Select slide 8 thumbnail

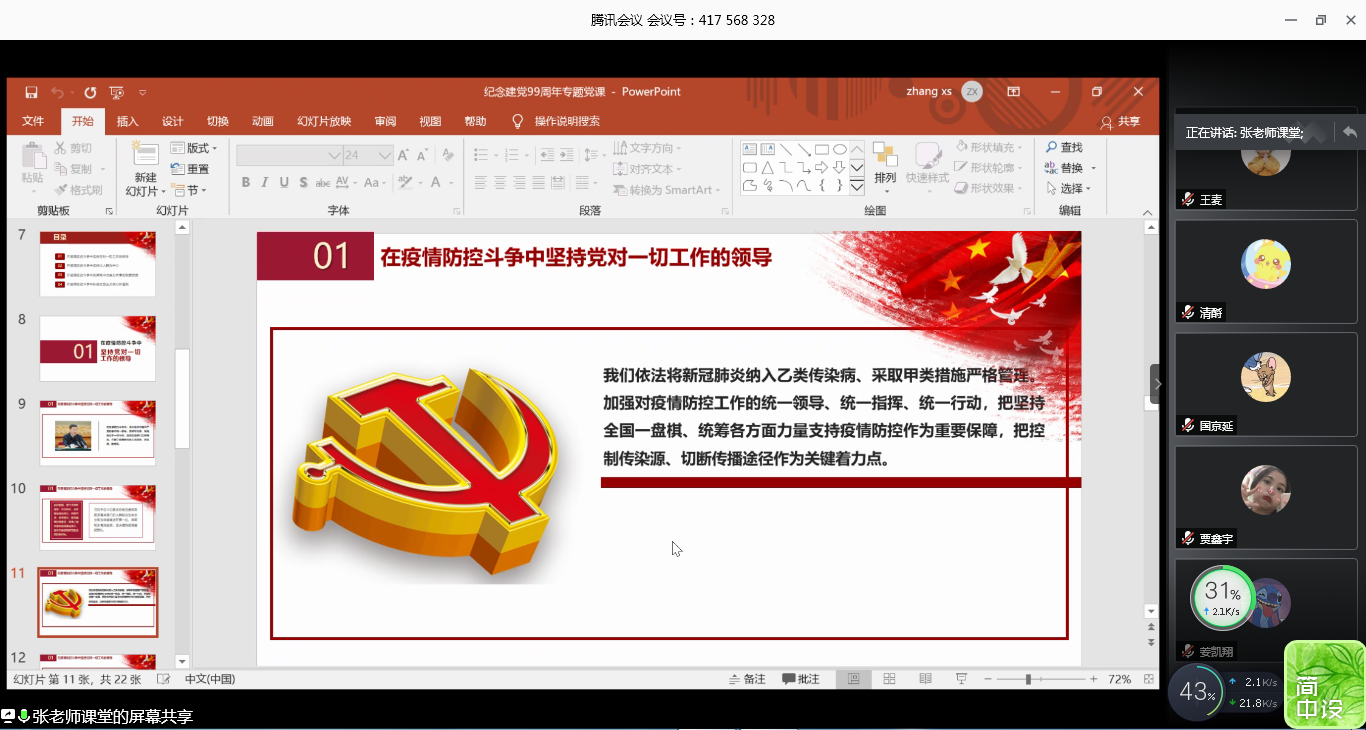pos(97,348)
